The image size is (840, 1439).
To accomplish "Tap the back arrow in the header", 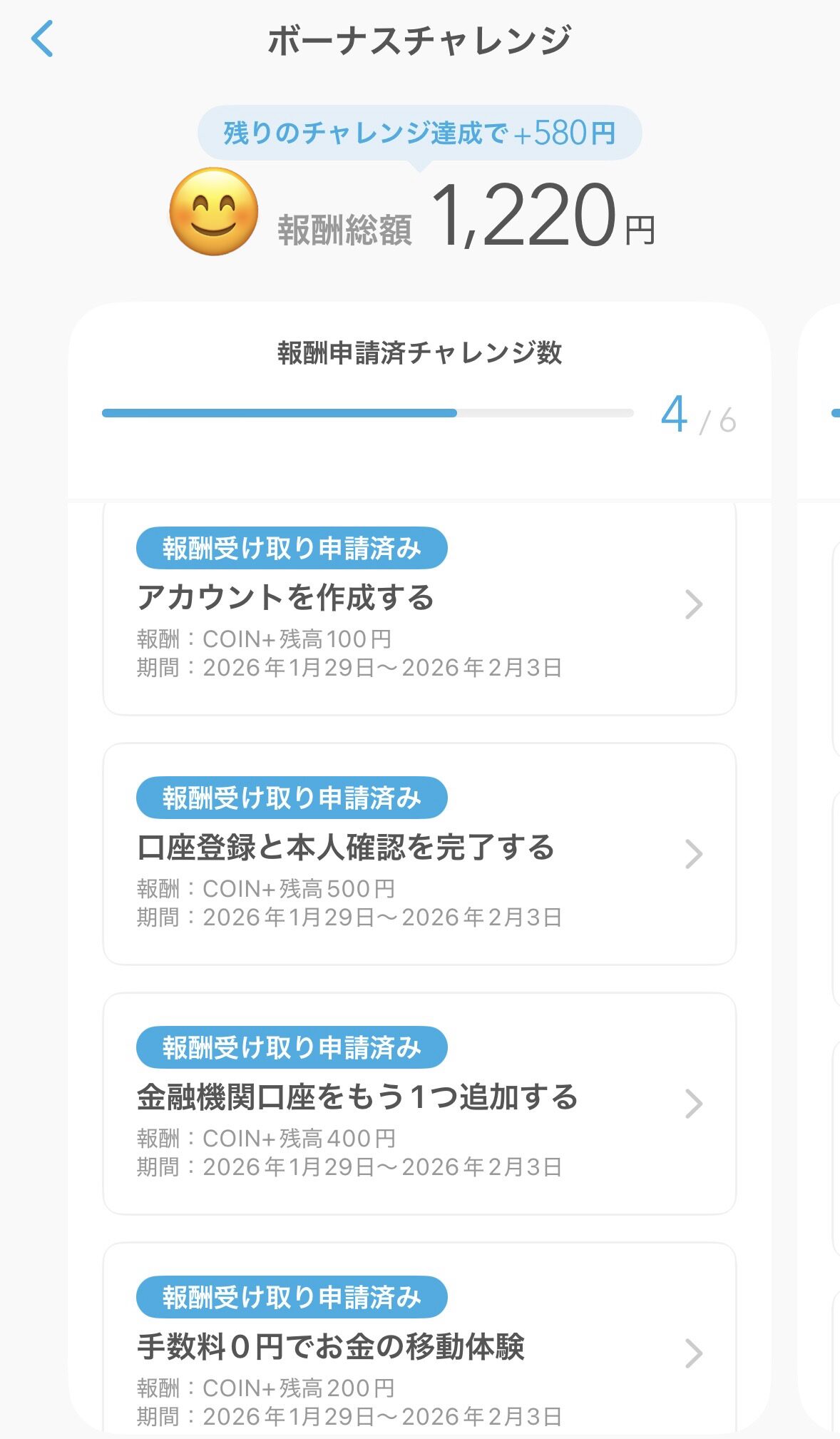I will pyautogui.click(x=43, y=39).
